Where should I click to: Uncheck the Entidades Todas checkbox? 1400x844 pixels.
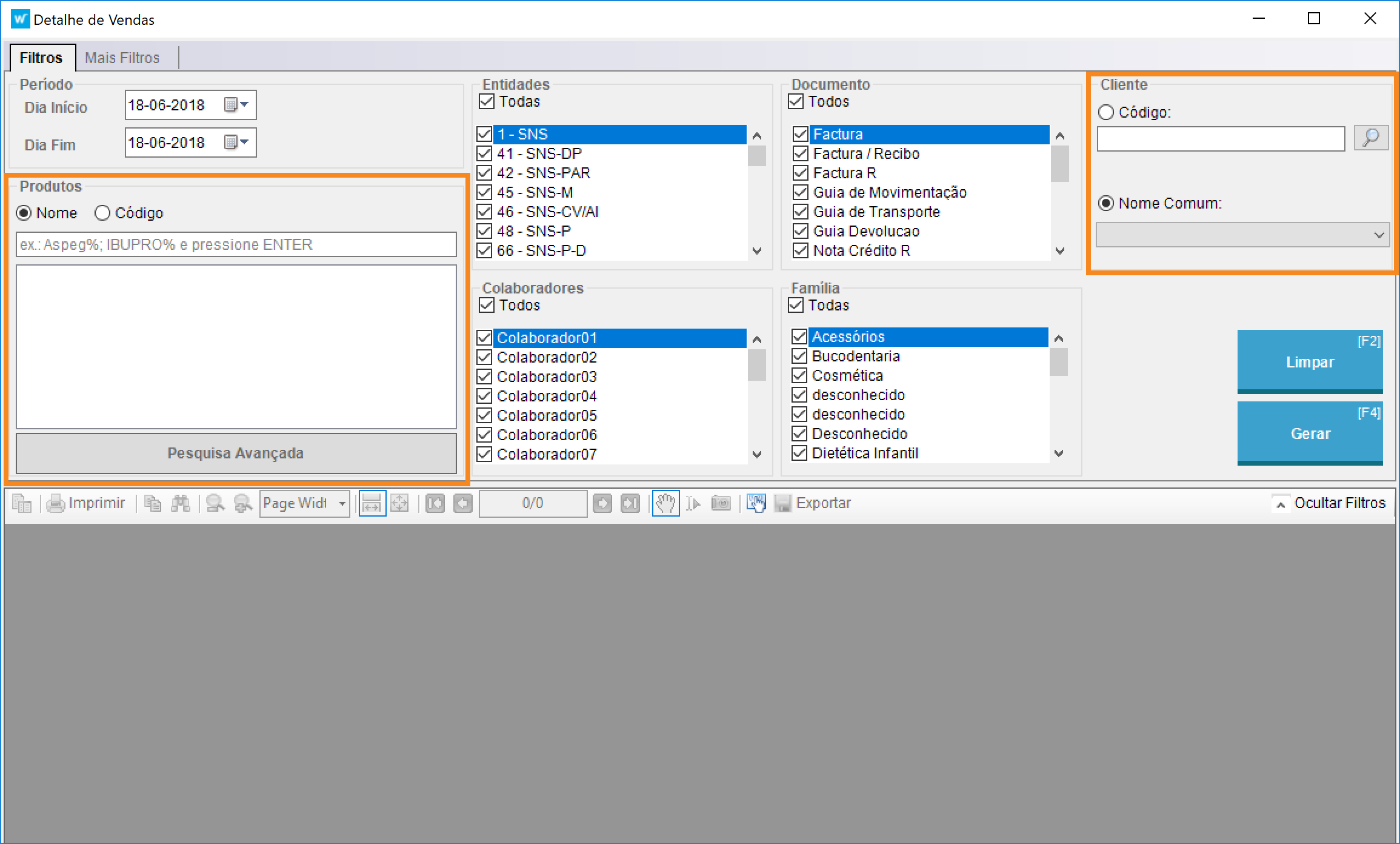[x=487, y=101]
